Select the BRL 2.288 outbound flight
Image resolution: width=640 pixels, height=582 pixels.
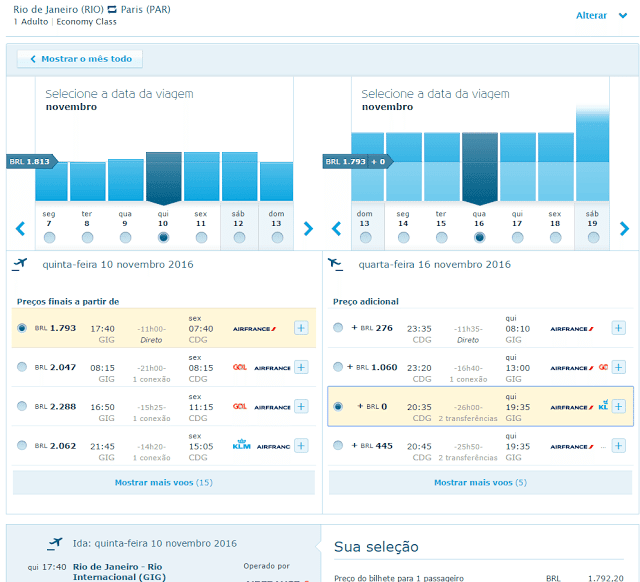tap(22, 406)
